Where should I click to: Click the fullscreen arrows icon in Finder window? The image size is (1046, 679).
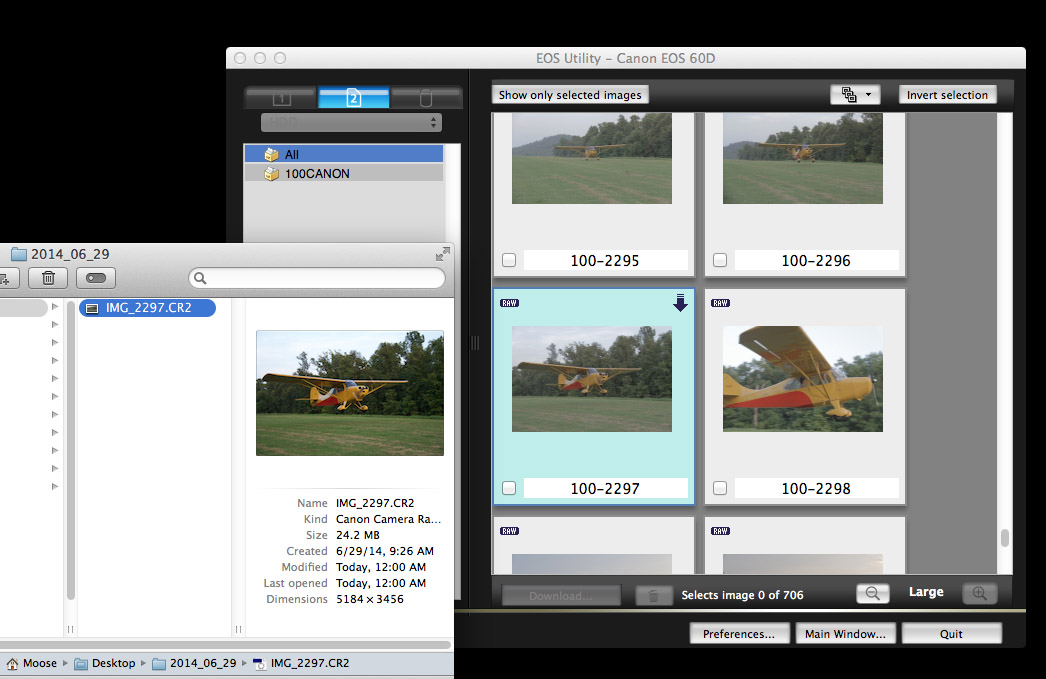click(x=442, y=253)
